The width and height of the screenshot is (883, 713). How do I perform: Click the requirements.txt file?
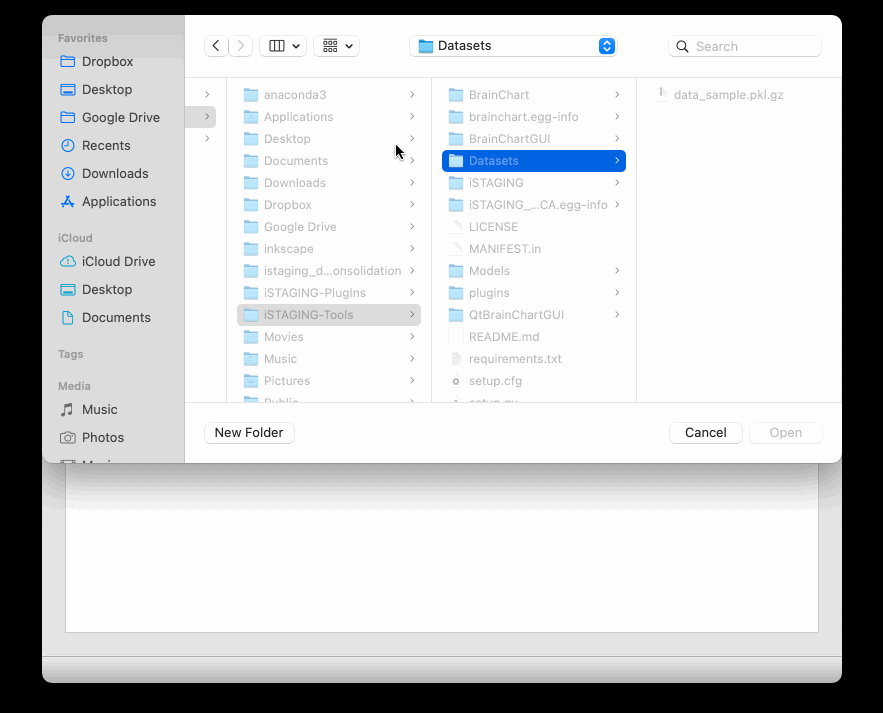[534, 359]
